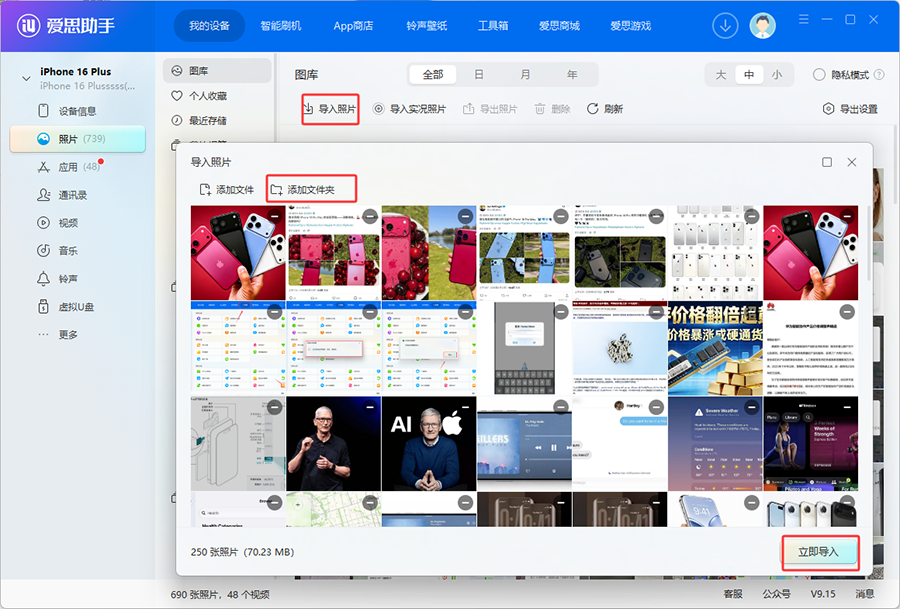Open 工具箱 tab
Screen dimensions: 900x609
click(x=493, y=26)
